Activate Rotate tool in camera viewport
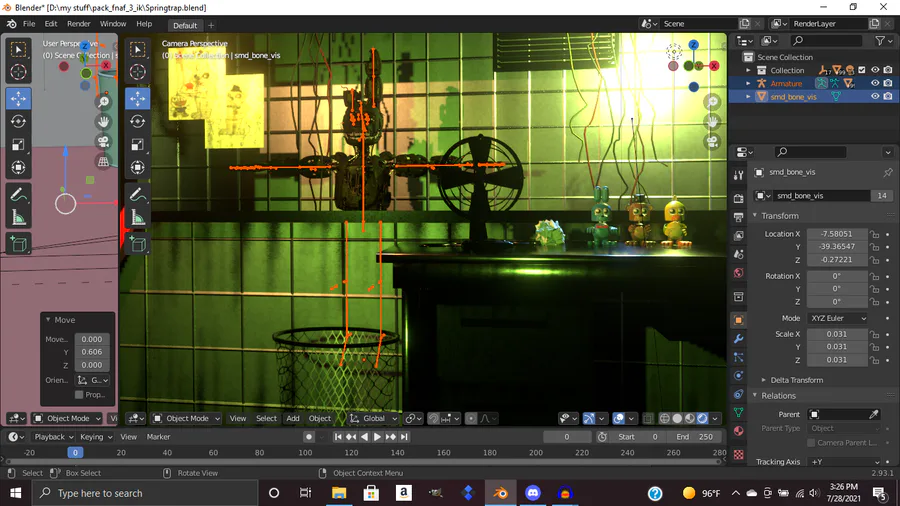900x506 pixels. pyautogui.click(x=138, y=122)
